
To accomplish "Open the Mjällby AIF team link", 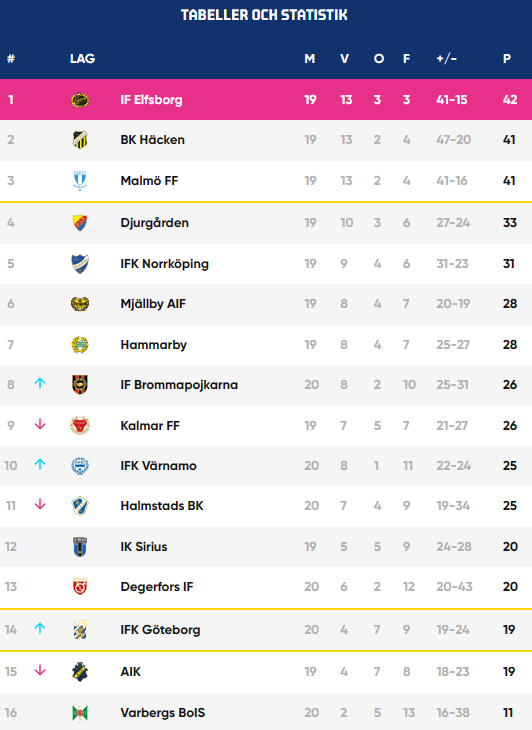I will 153,304.
